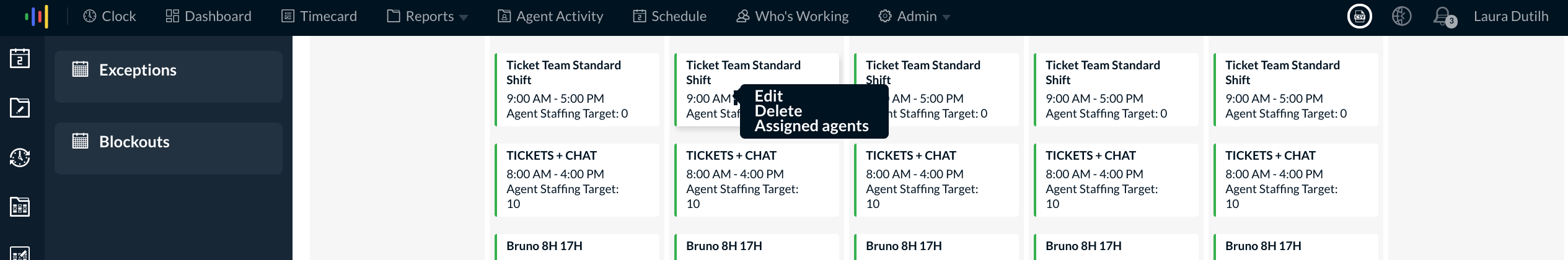1568x260 pixels.
Task: Select Assigned agents in the popup
Action: (811, 126)
